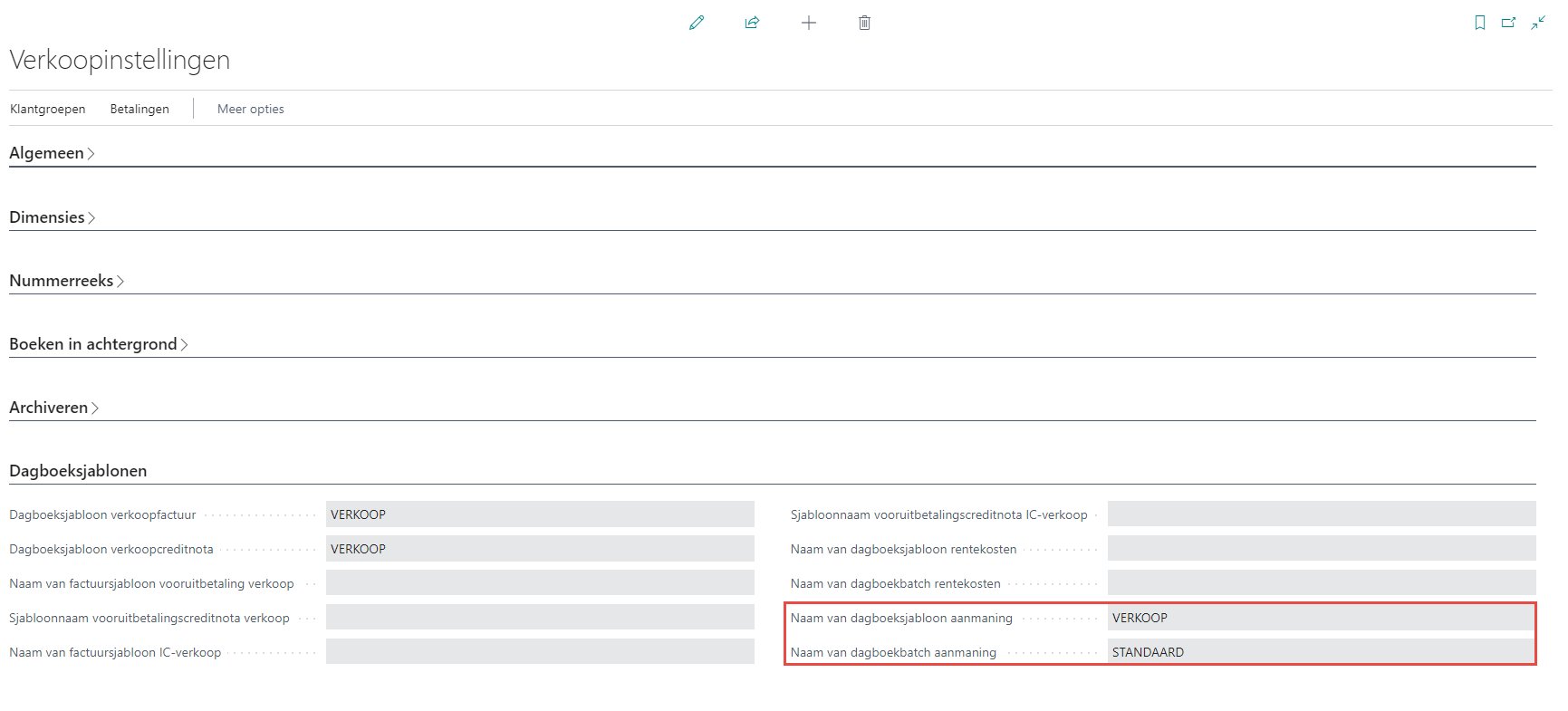Click the pencil edit icon

pos(696,23)
